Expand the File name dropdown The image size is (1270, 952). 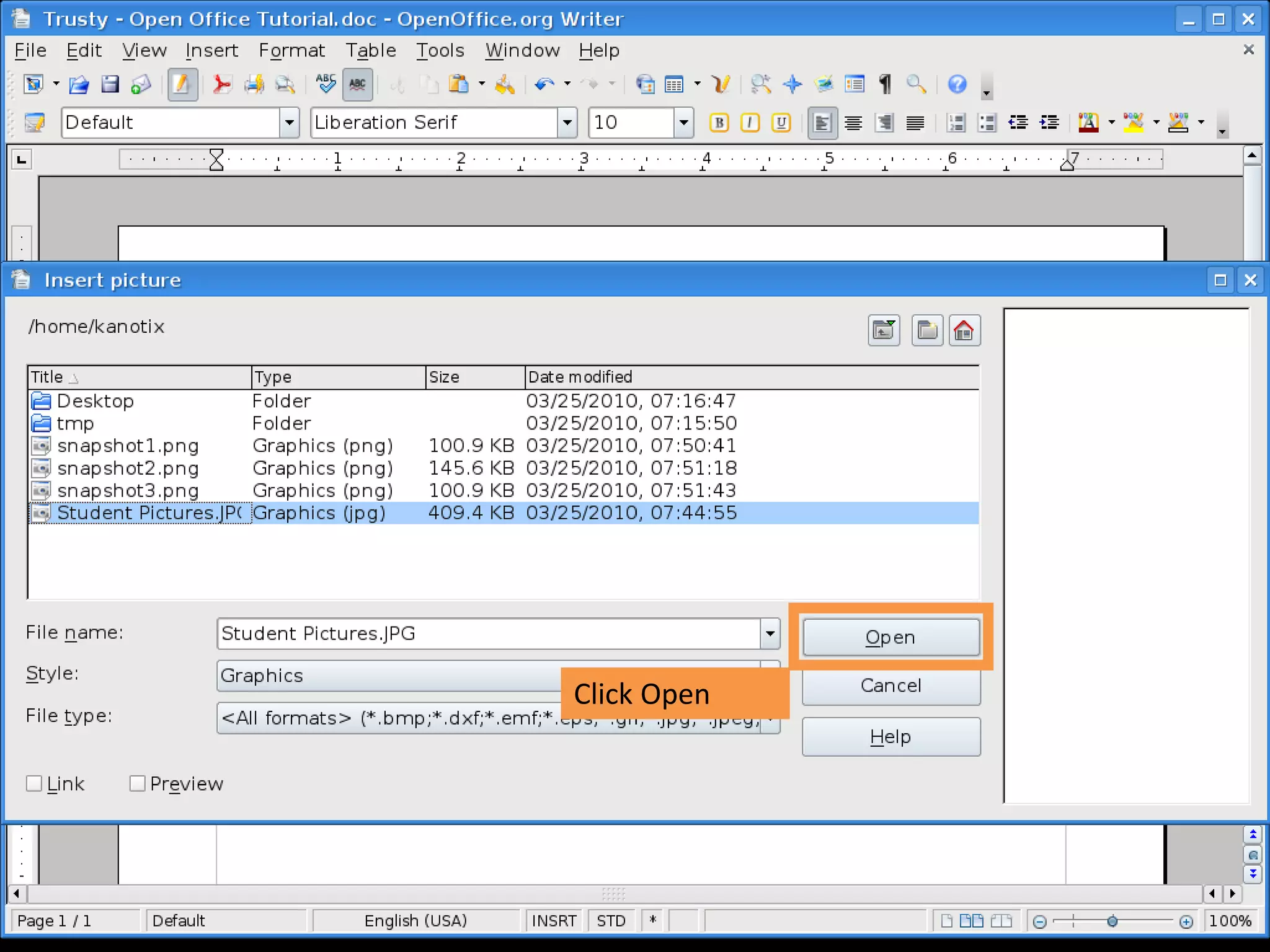tap(770, 633)
